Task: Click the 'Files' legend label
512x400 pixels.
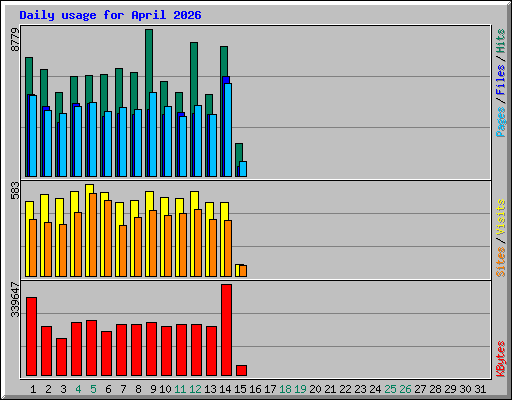Action: click(500, 80)
